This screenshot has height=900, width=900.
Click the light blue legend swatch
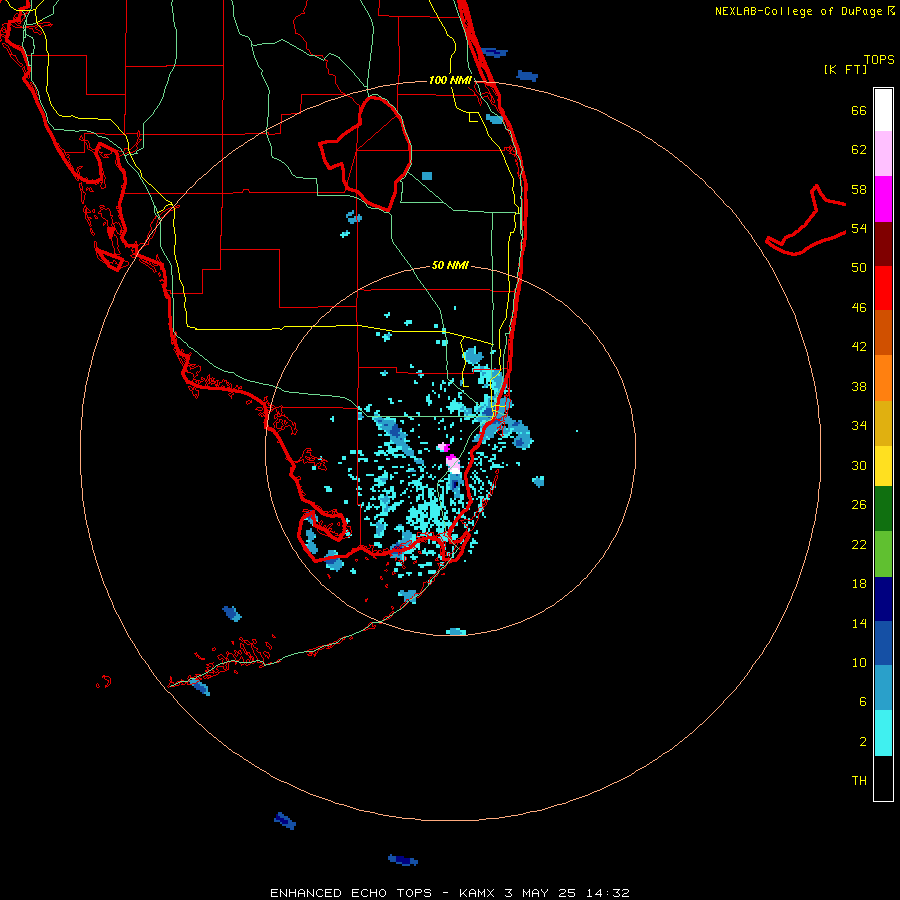click(883, 688)
